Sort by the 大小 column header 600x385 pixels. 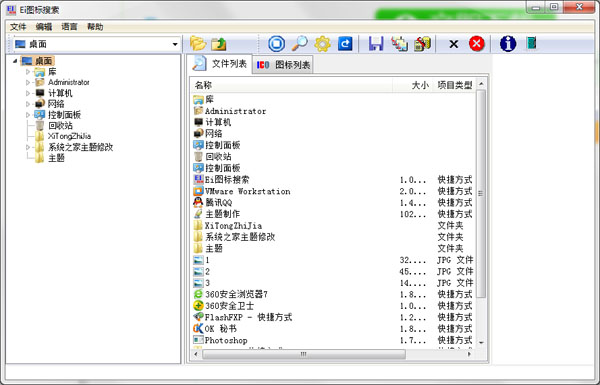click(x=413, y=85)
